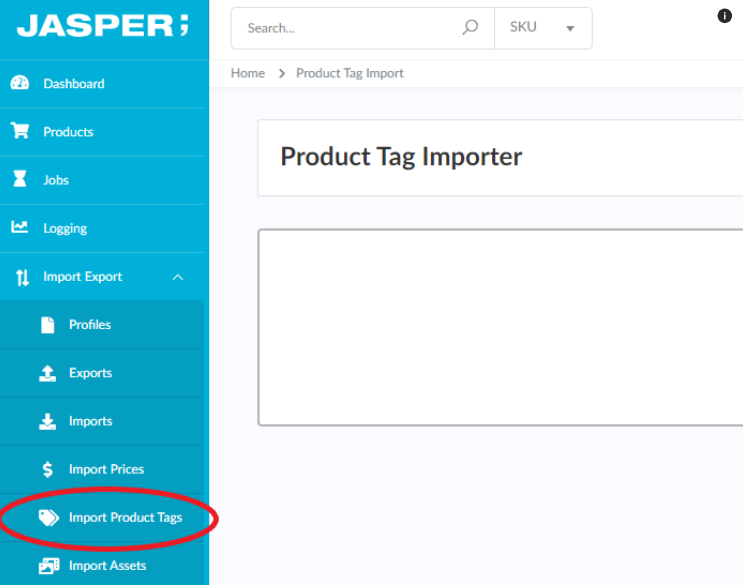This screenshot has height=585, width=743.
Task: Click the Import Prices dollar icon
Action: [47, 469]
